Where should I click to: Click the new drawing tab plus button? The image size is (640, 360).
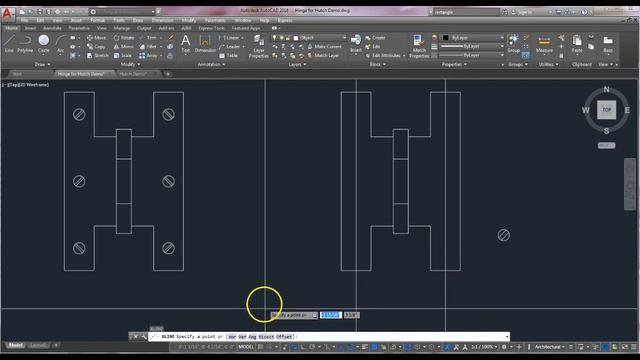(x=167, y=74)
